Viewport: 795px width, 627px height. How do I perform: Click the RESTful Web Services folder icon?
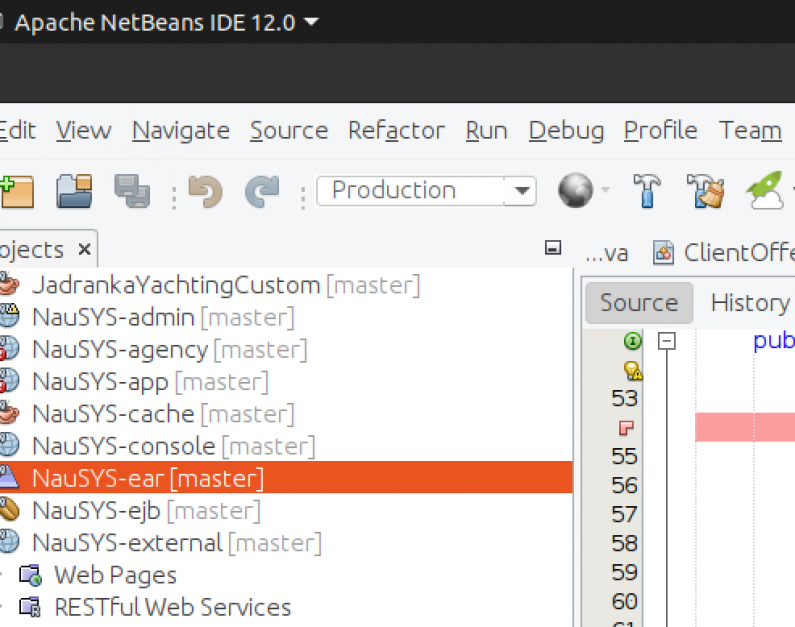pyautogui.click(x=30, y=607)
